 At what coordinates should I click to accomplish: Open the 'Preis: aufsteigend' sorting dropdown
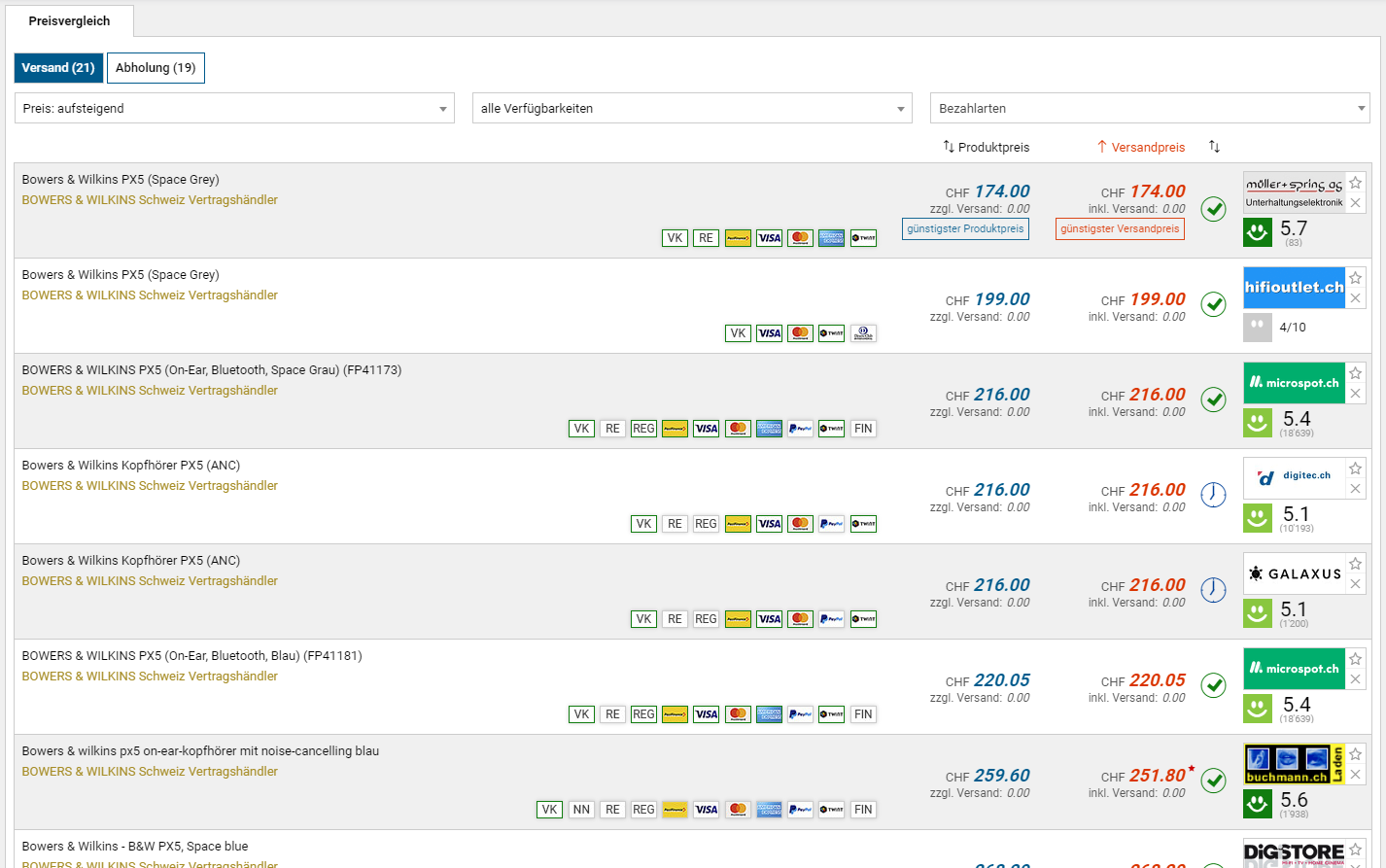pyautogui.click(x=234, y=108)
